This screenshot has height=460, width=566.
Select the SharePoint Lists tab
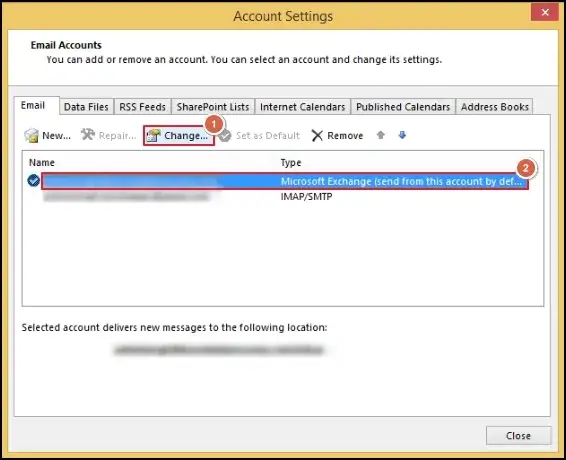[x=213, y=107]
